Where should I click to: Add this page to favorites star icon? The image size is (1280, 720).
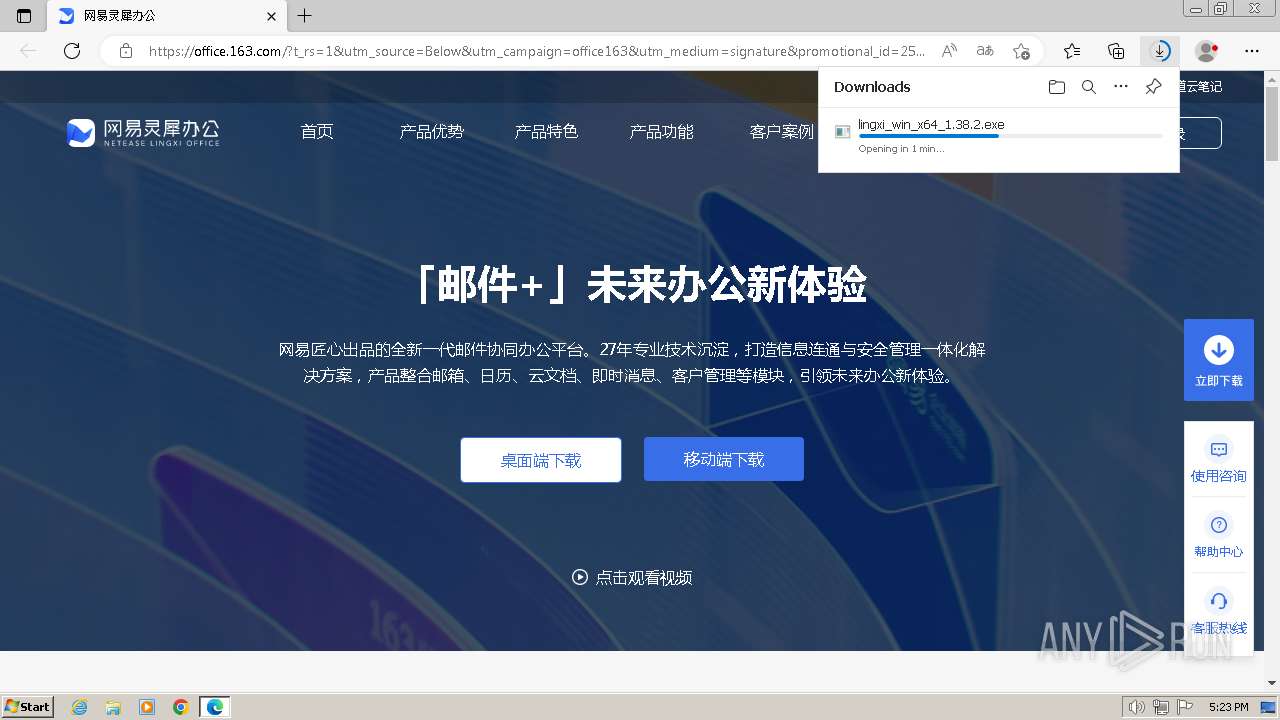[x=1021, y=51]
